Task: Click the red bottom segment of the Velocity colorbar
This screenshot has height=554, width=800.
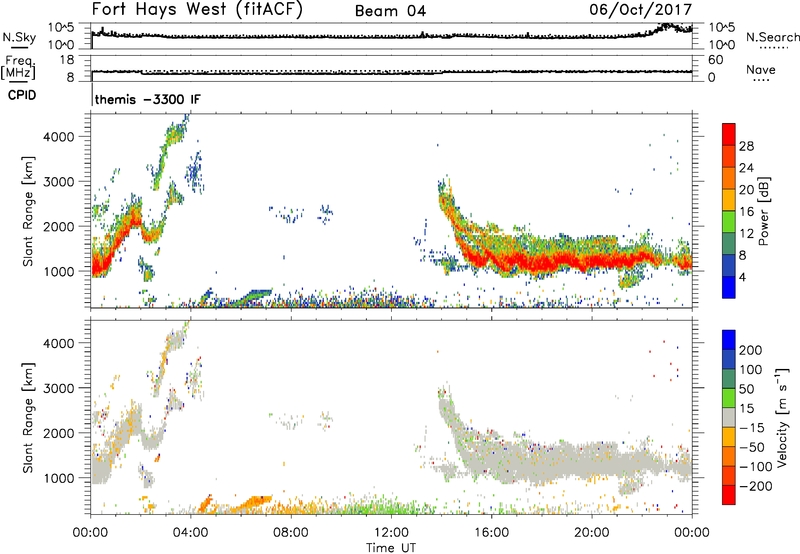Action: click(x=729, y=495)
